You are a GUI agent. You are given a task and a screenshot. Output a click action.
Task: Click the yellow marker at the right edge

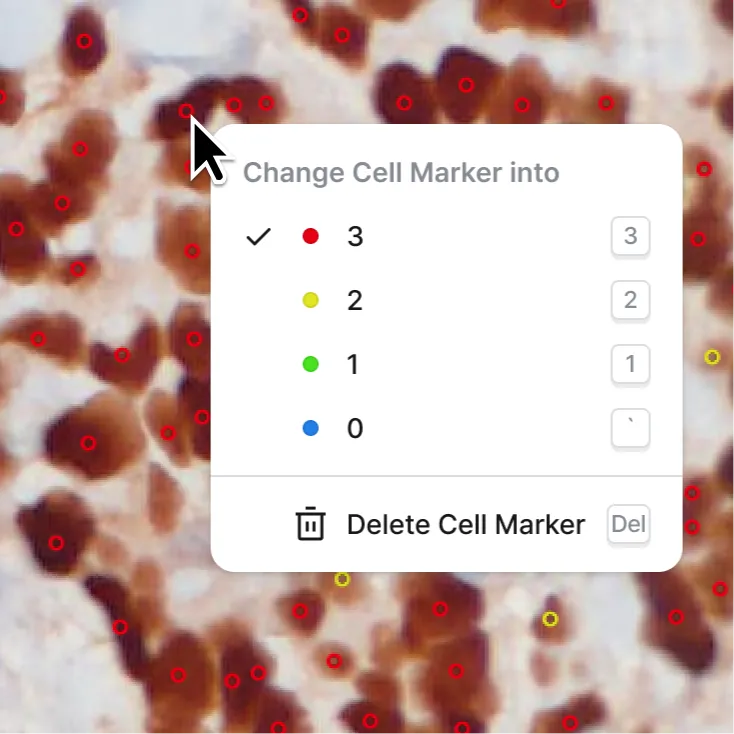[712, 357]
